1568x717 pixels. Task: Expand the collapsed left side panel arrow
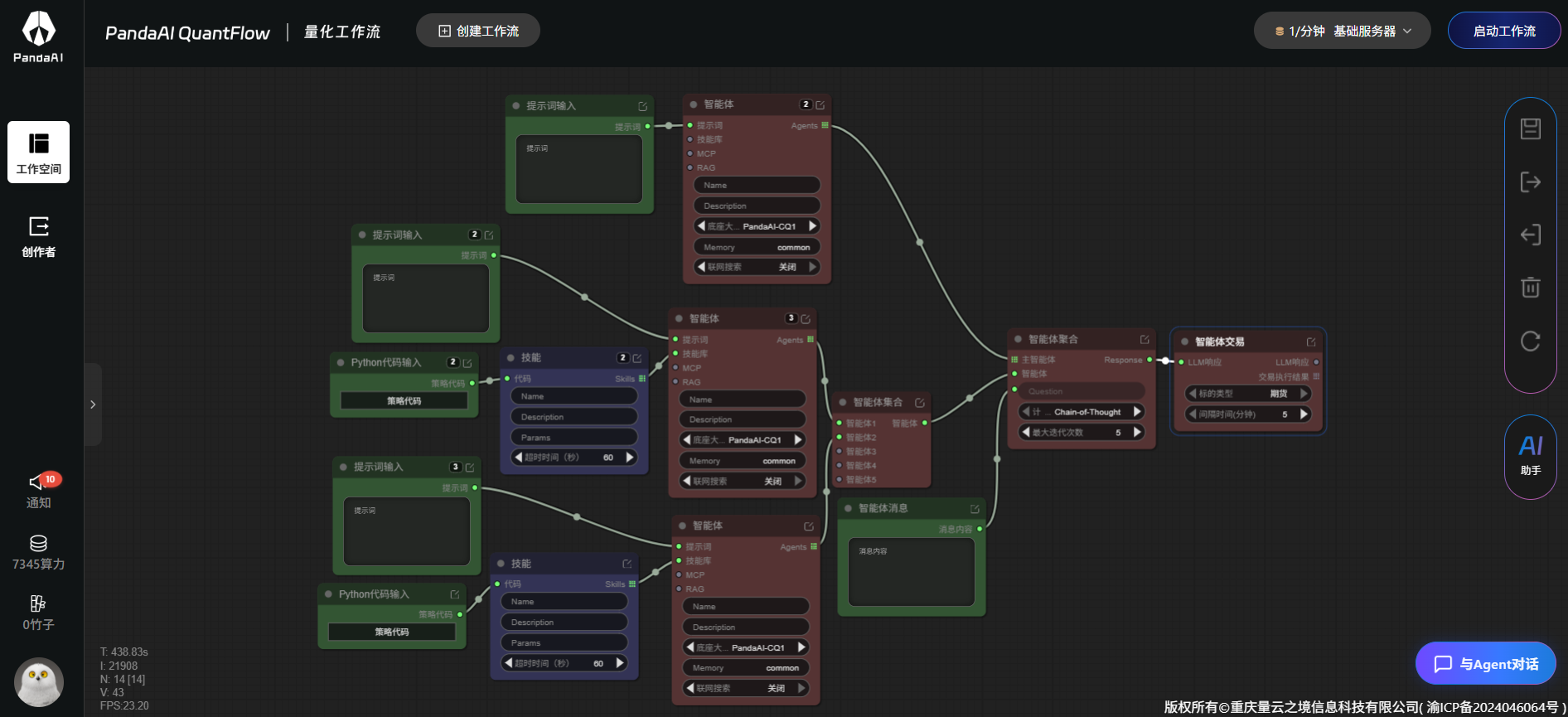[93, 405]
